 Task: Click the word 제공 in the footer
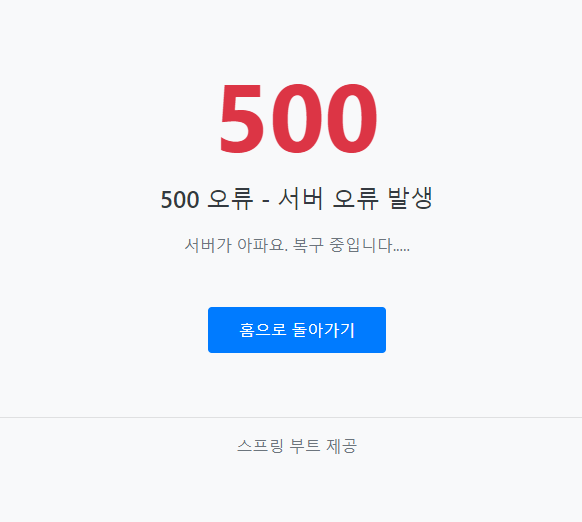[341, 446]
